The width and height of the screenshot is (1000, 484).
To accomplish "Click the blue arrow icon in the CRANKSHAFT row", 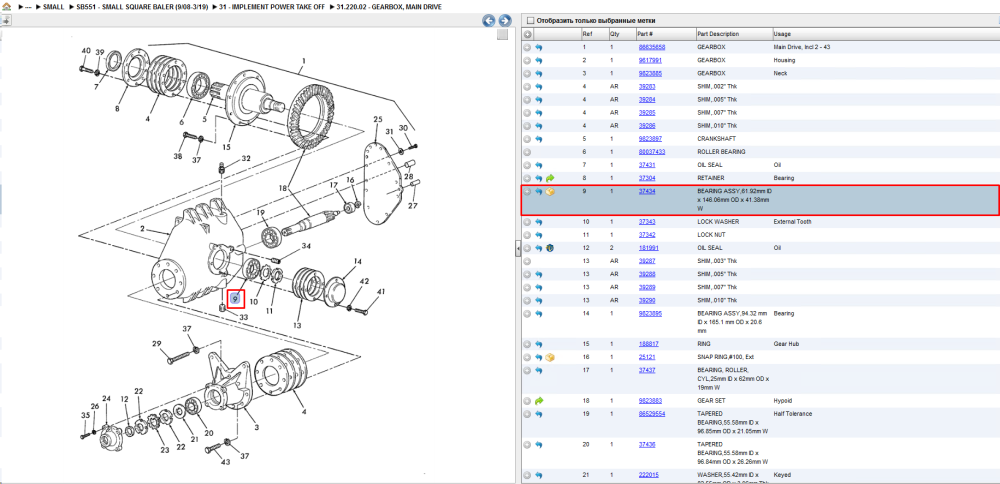I will (x=539, y=139).
